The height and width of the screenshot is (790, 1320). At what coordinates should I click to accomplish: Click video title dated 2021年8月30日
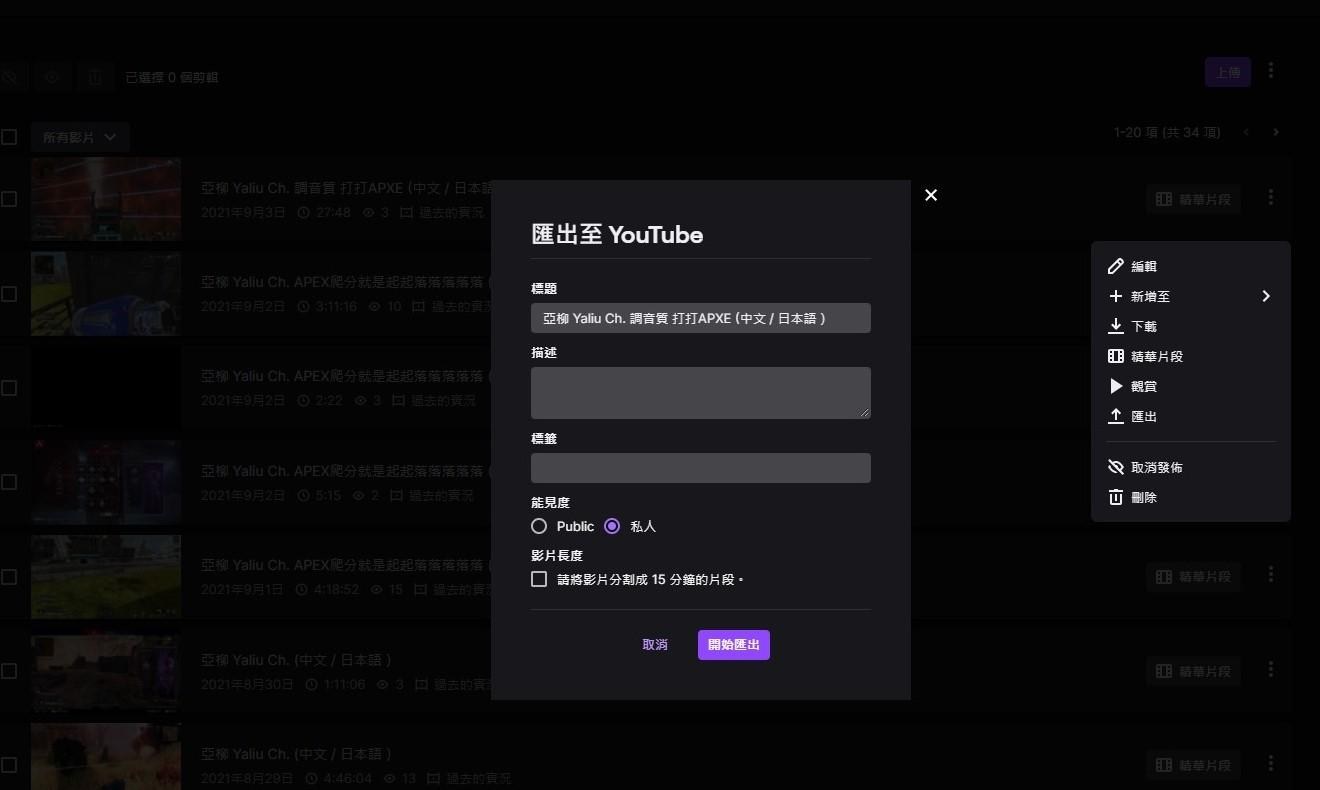(296, 660)
